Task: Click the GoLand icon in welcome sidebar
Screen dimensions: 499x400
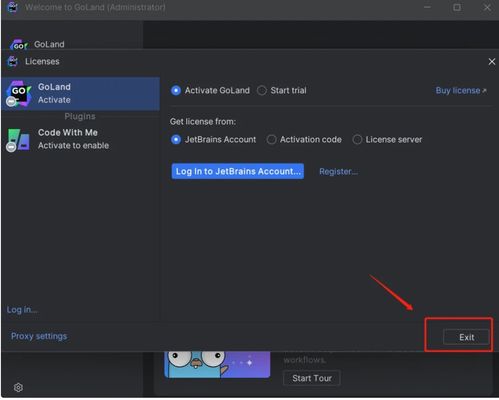Action: [x=18, y=45]
